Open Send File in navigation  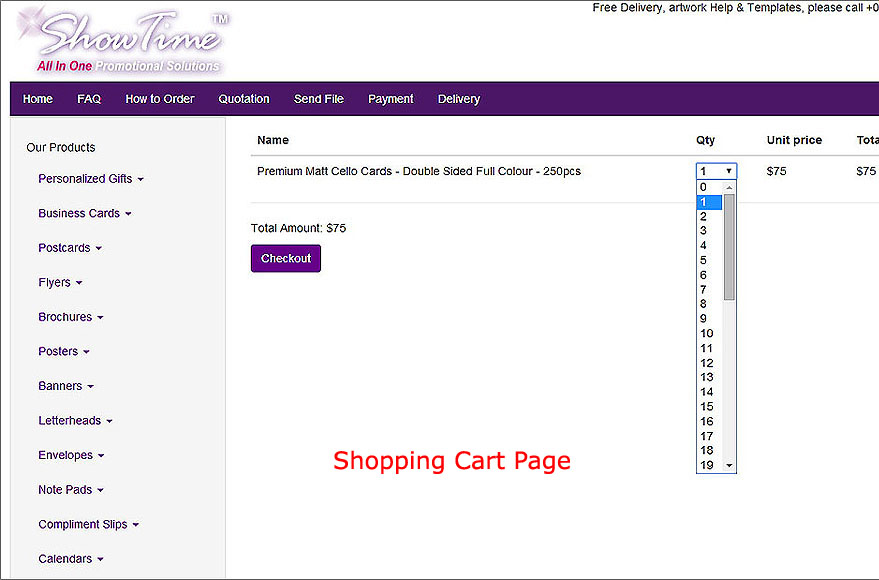[319, 99]
